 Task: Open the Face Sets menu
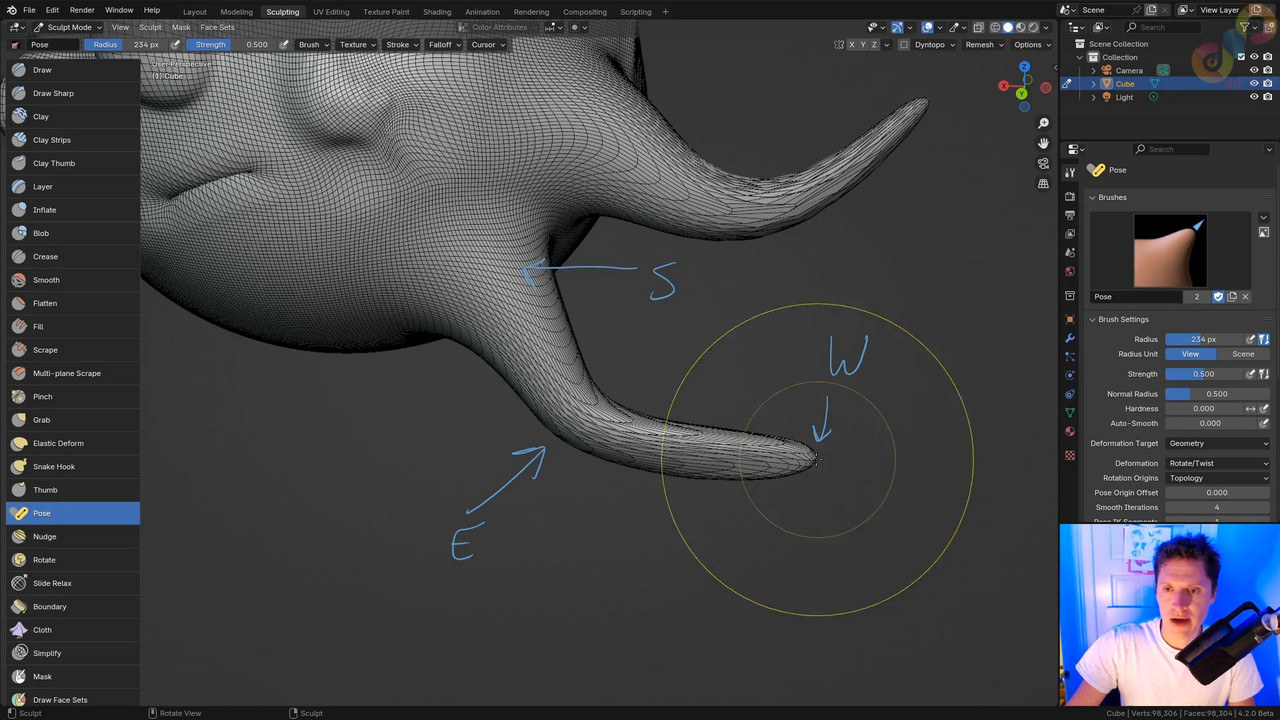(x=217, y=27)
